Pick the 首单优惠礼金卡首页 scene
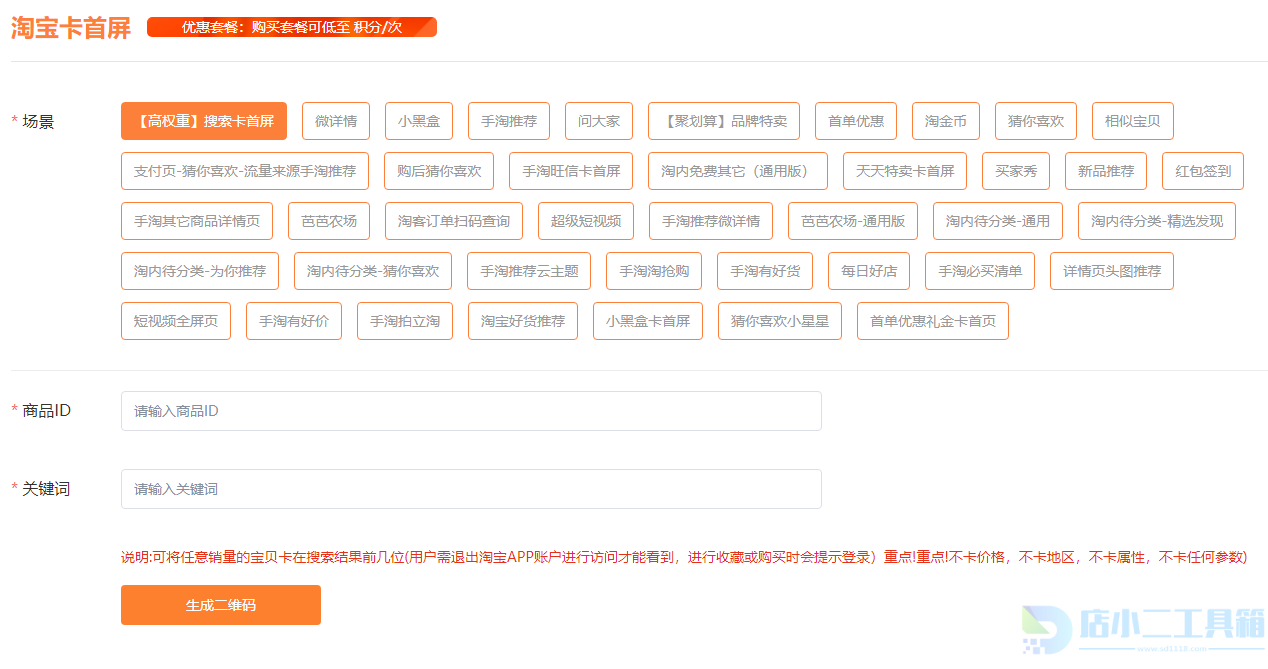This screenshot has height=669, width=1268. coord(933,321)
